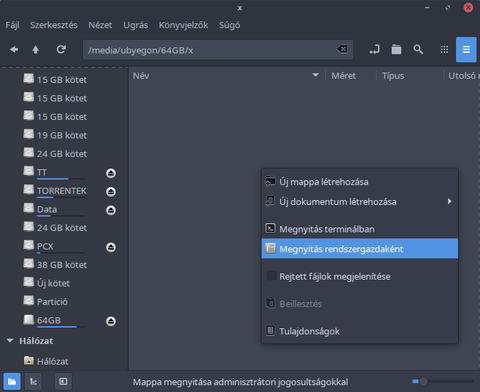Screen dimensions: 480x392
Task: Sort by the Típus column
Action: pos(393,76)
